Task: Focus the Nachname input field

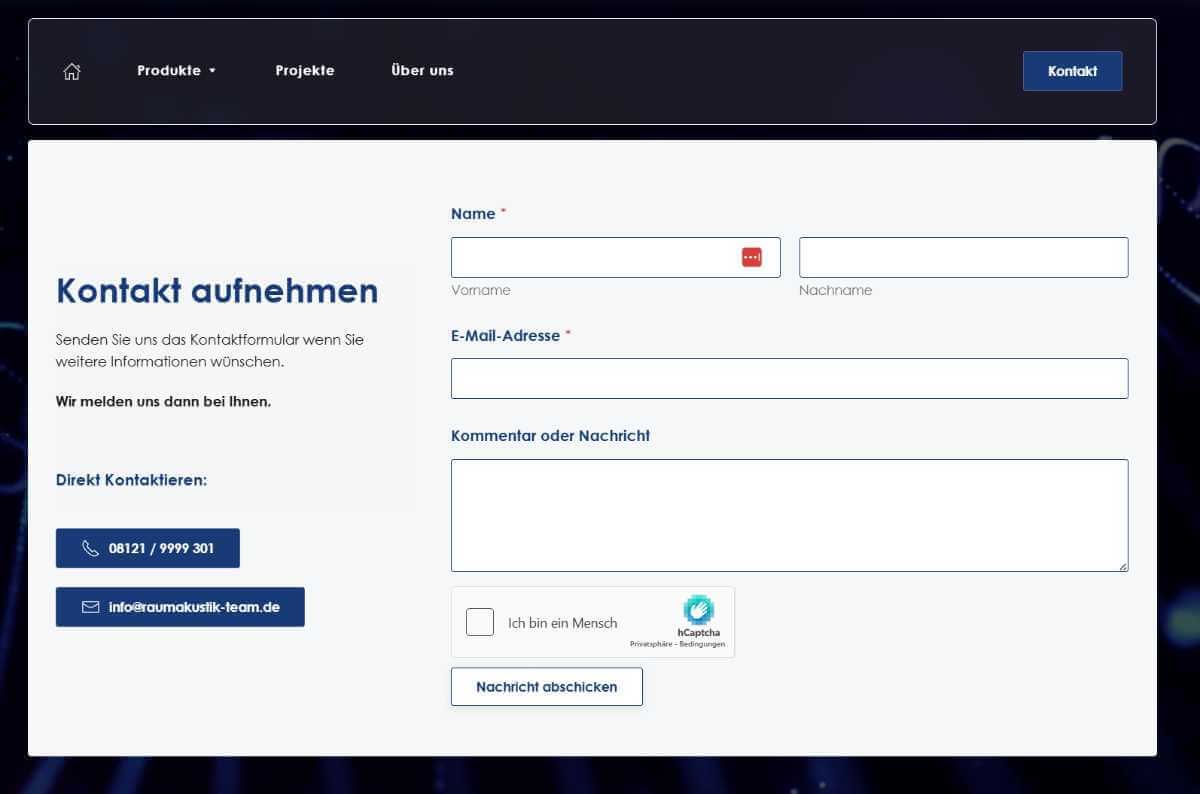Action: tap(963, 257)
